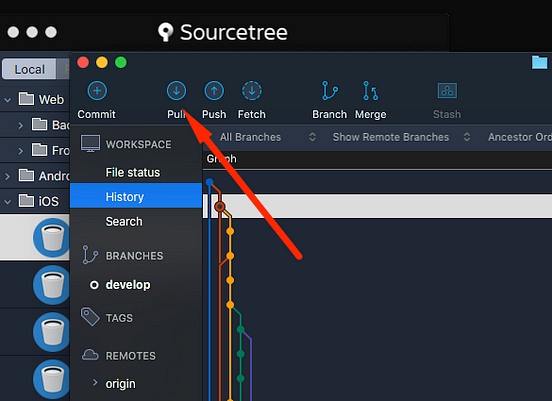Viewport: 552px width, 401px height.
Task: Click the Fetch toolbar icon
Action: click(252, 91)
